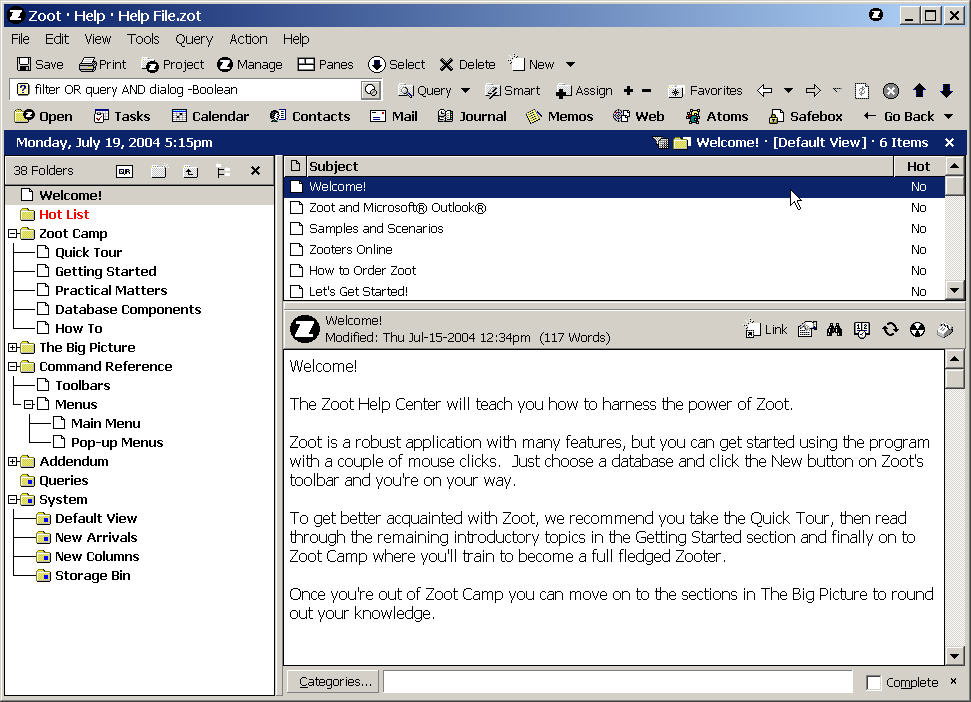Image resolution: width=971 pixels, height=702 pixels.
Task: Open the Favorites toolbar item
Action: pyautogui.click(x=705, y=91)
